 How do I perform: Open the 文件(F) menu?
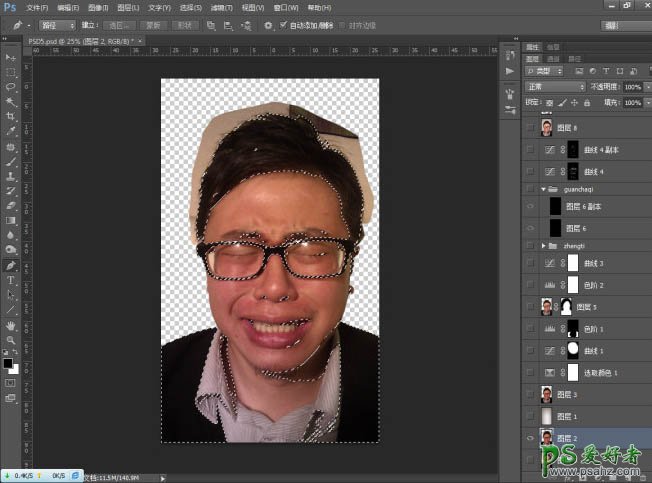[38, 7]
